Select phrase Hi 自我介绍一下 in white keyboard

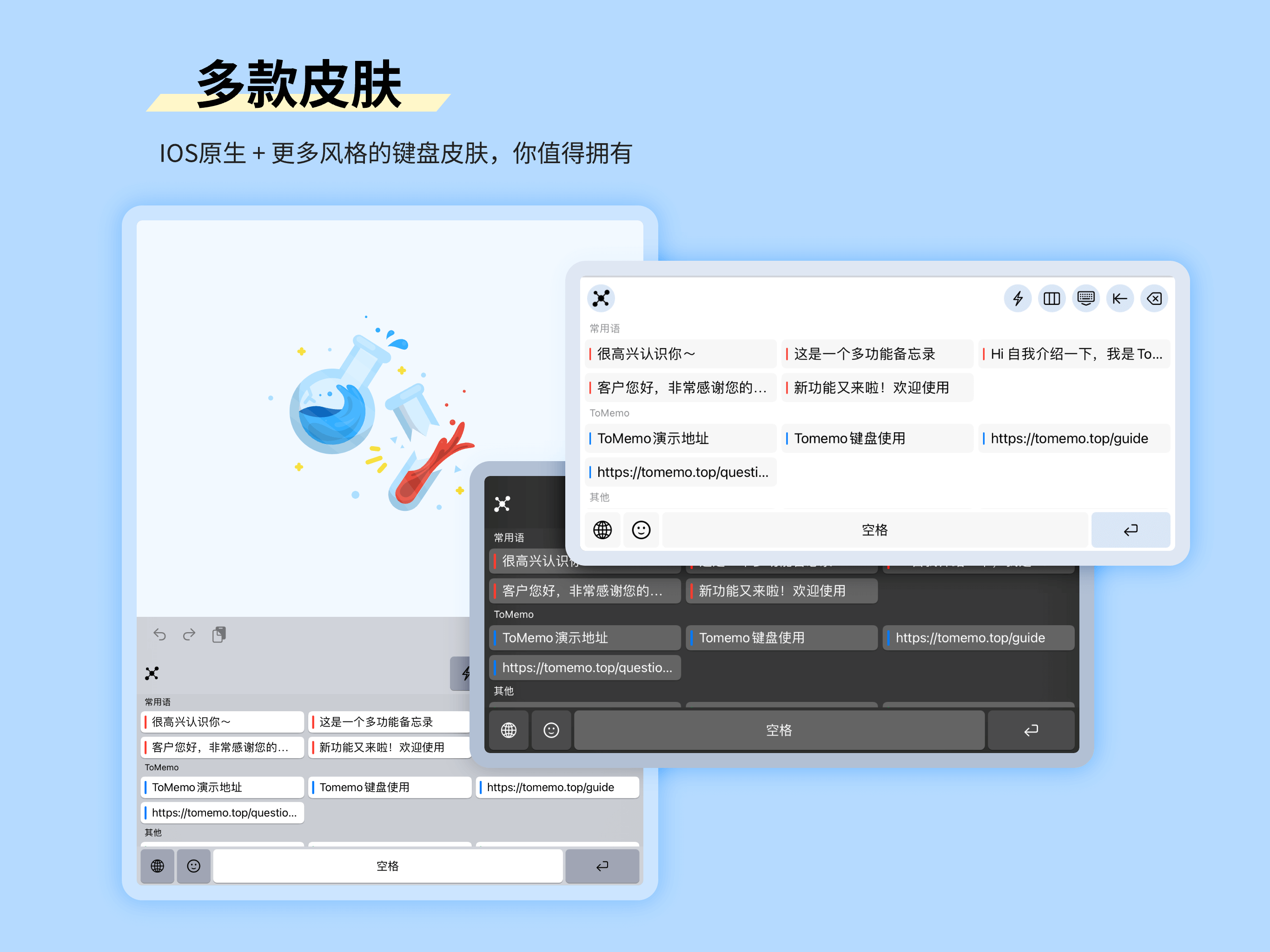[x=1074, y=354]
